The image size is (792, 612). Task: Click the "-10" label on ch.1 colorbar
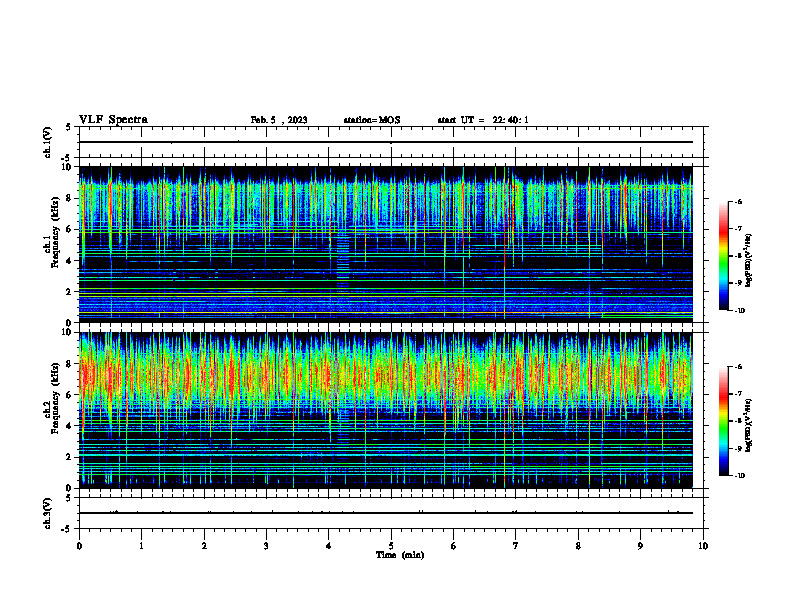point(739,311)
